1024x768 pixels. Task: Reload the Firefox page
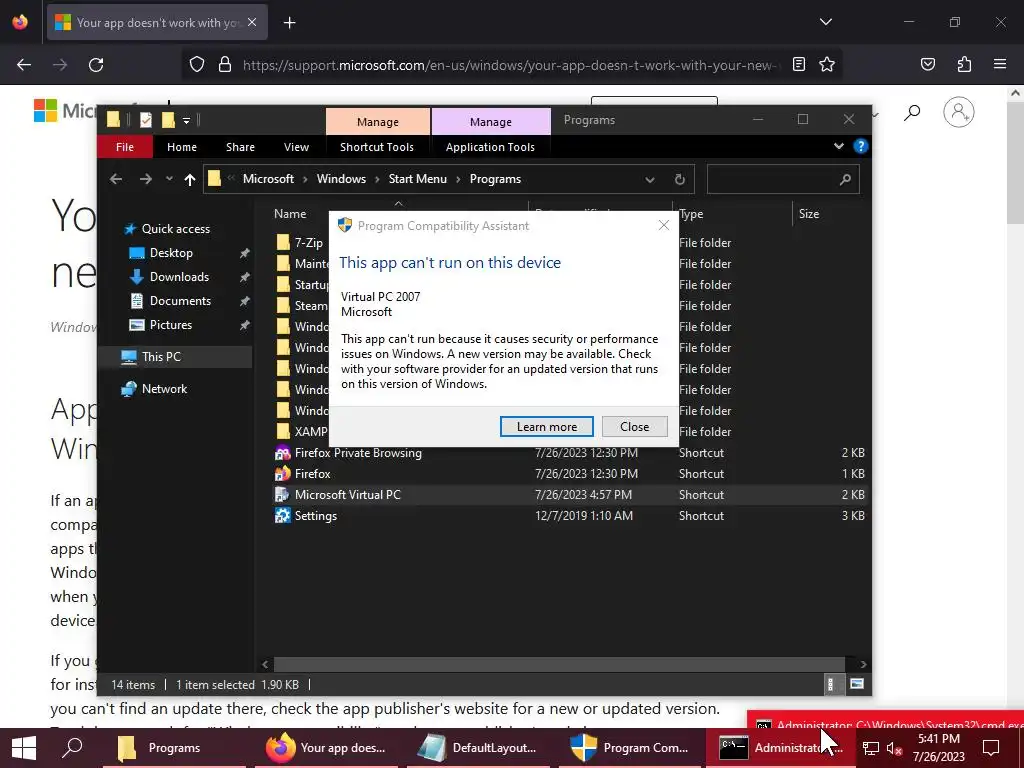click(96, 65)
